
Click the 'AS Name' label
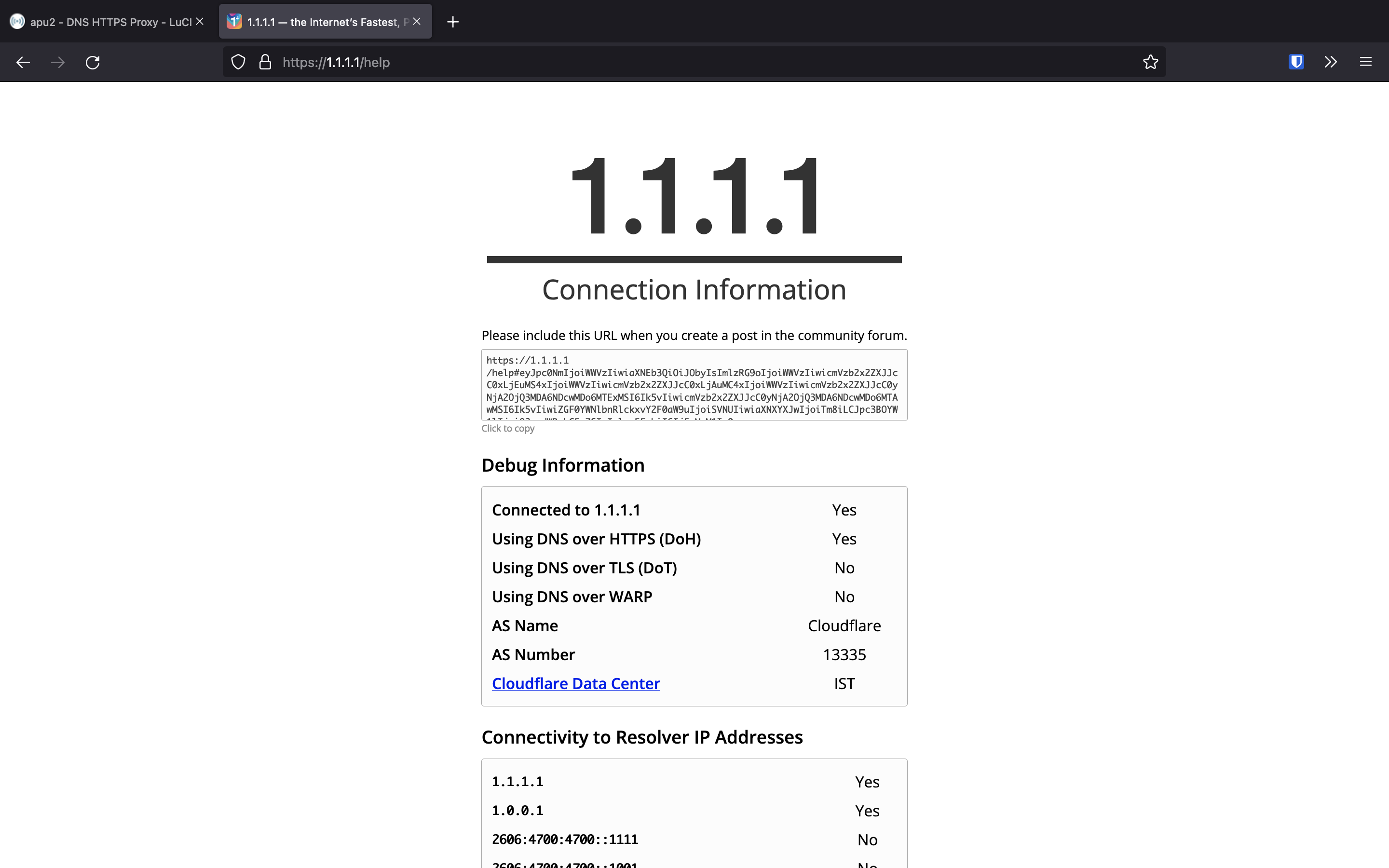(x=525, y=626)
